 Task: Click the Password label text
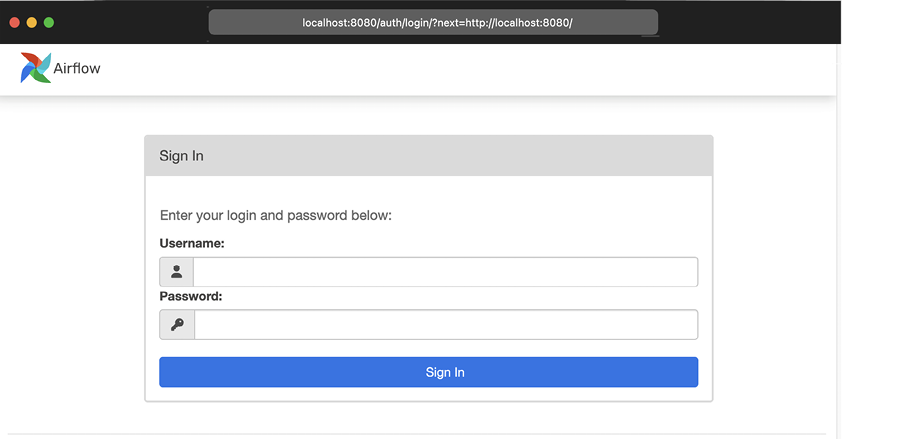[x=191, y=296]
